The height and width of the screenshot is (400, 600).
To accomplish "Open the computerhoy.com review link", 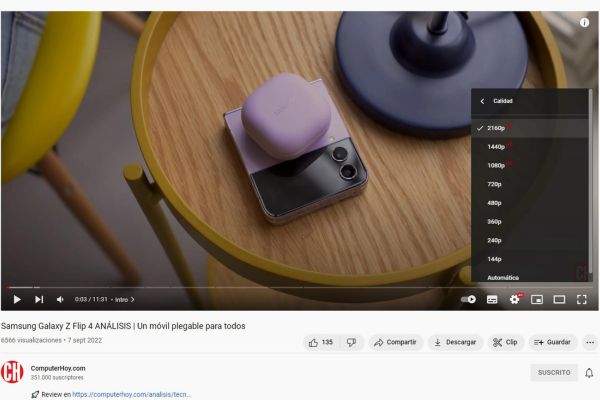I will coord(131,394).
